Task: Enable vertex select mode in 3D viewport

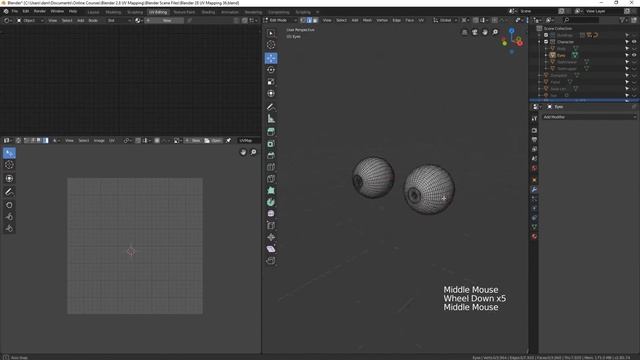Action: [303, 20]
